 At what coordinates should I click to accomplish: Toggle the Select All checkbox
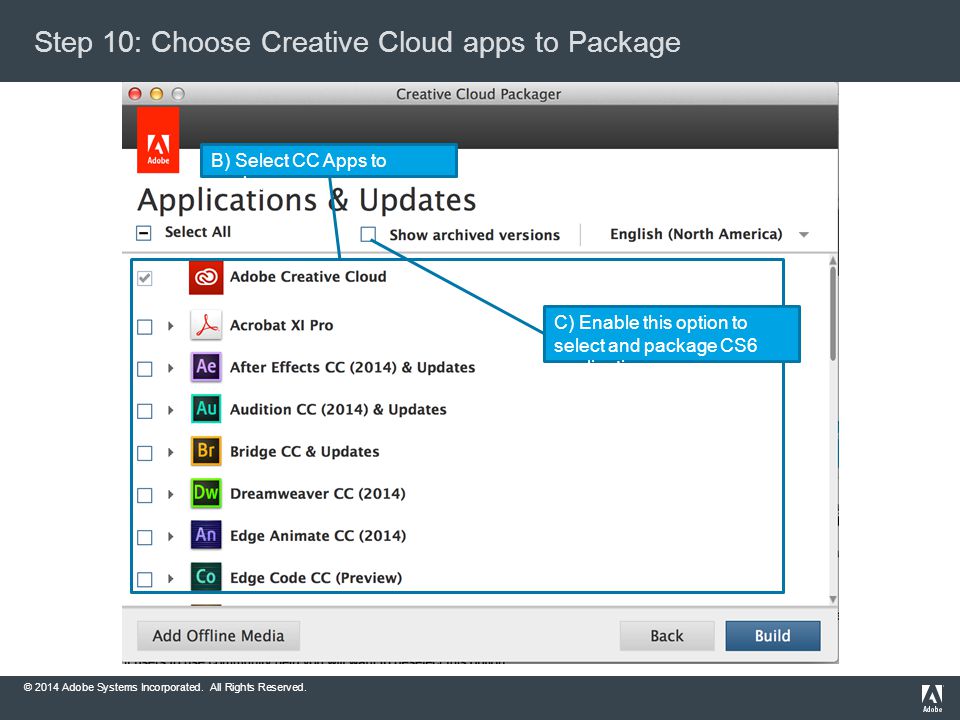(143, 233)
